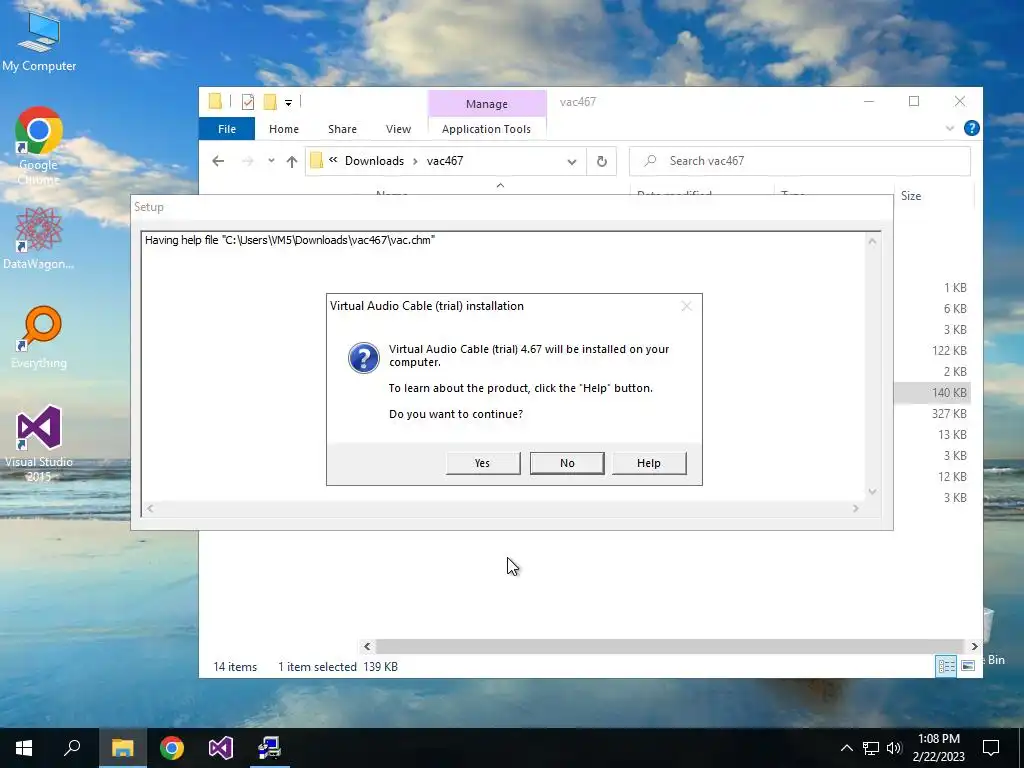This screenshot has height=768, width=1024.
Task: Open network status tray icon
Action: (x=871, y=748)
